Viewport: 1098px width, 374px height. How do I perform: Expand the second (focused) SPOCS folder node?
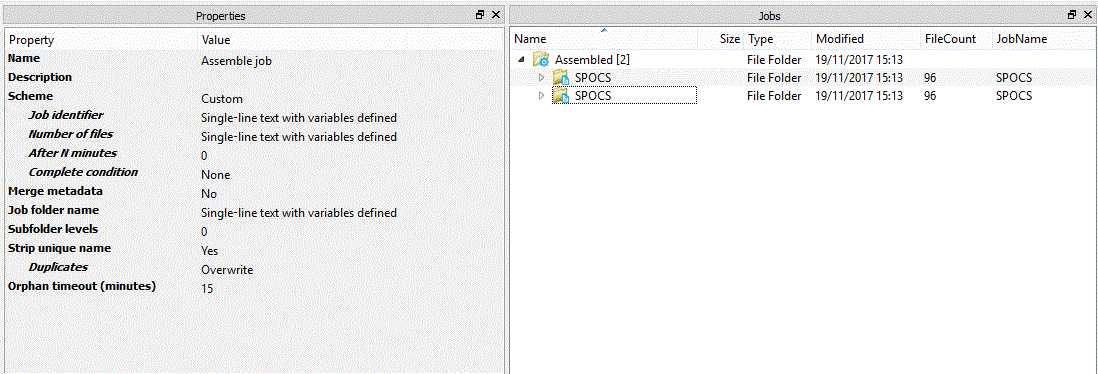click(x=541, y=95)
